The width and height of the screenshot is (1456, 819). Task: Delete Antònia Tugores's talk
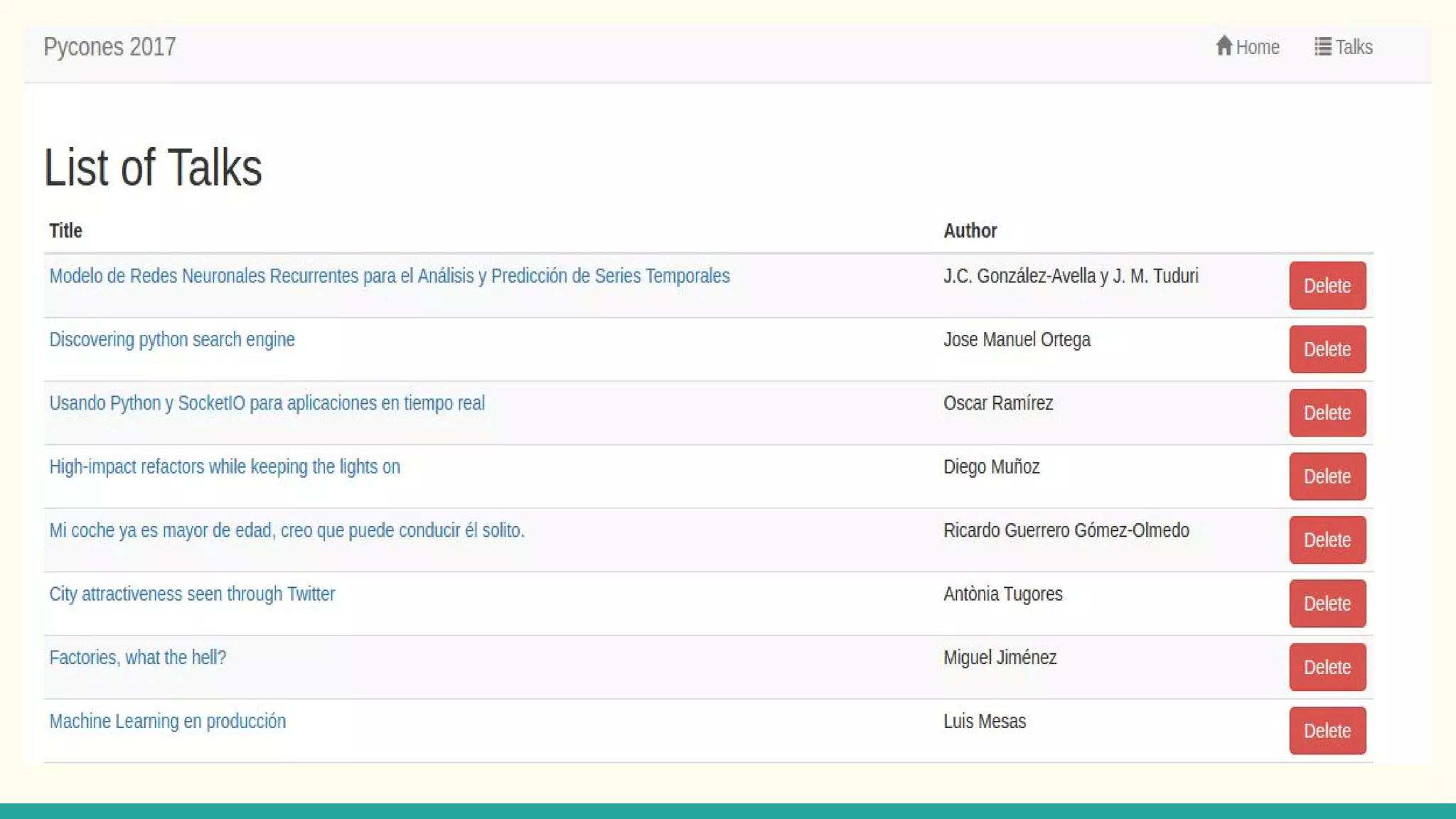coord(1327,604)
